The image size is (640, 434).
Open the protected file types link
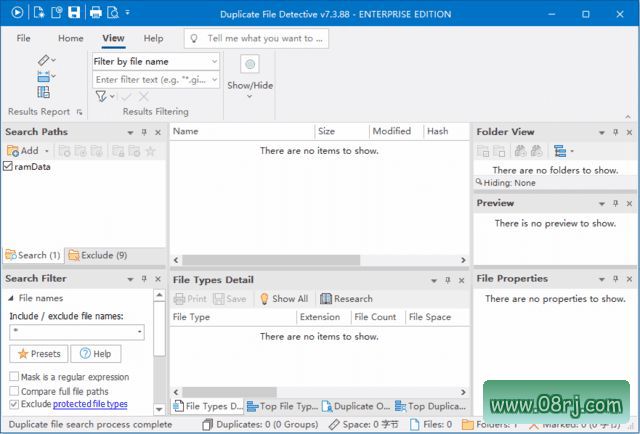tap(90, 404)
